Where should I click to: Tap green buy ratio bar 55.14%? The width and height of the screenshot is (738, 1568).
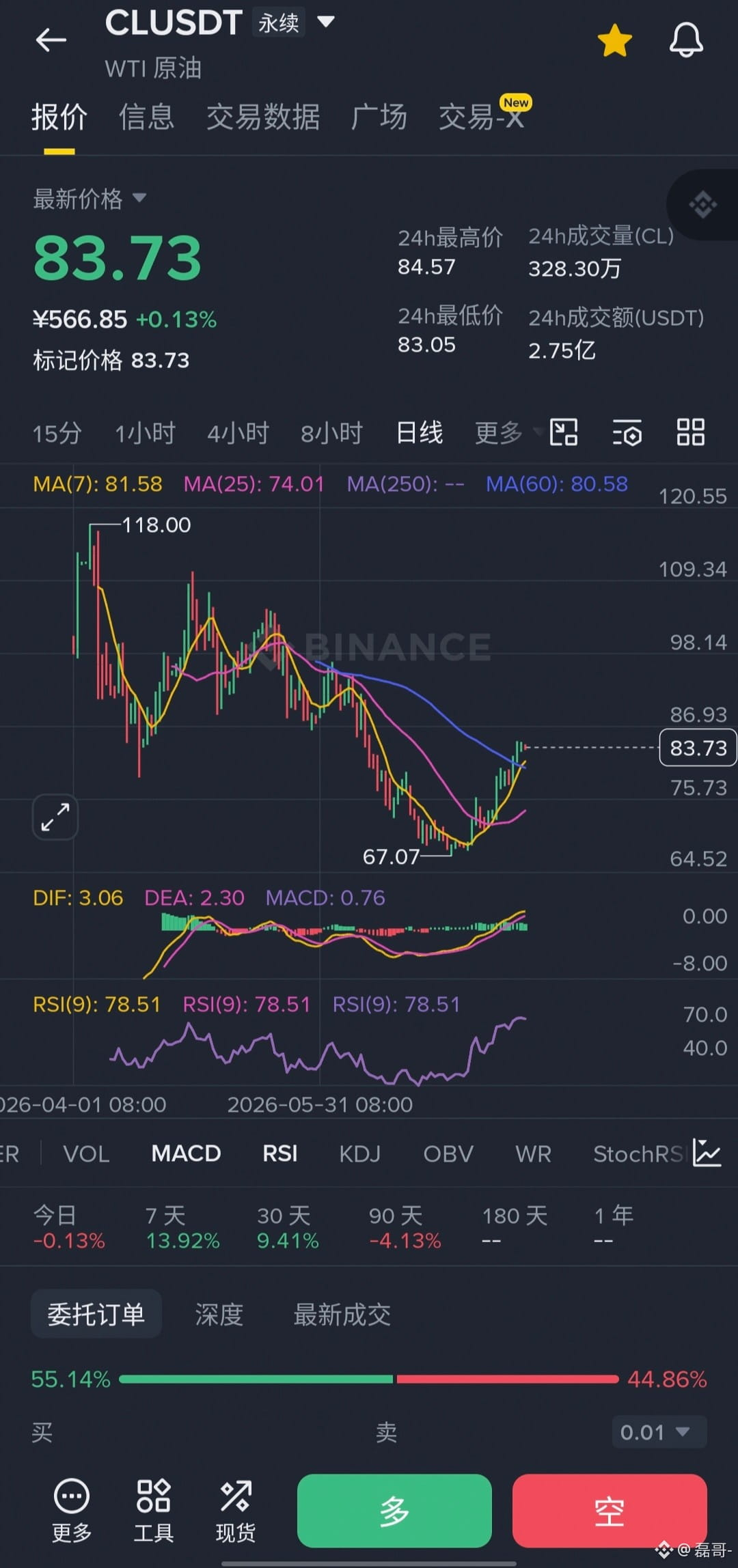click(256, 1380)
